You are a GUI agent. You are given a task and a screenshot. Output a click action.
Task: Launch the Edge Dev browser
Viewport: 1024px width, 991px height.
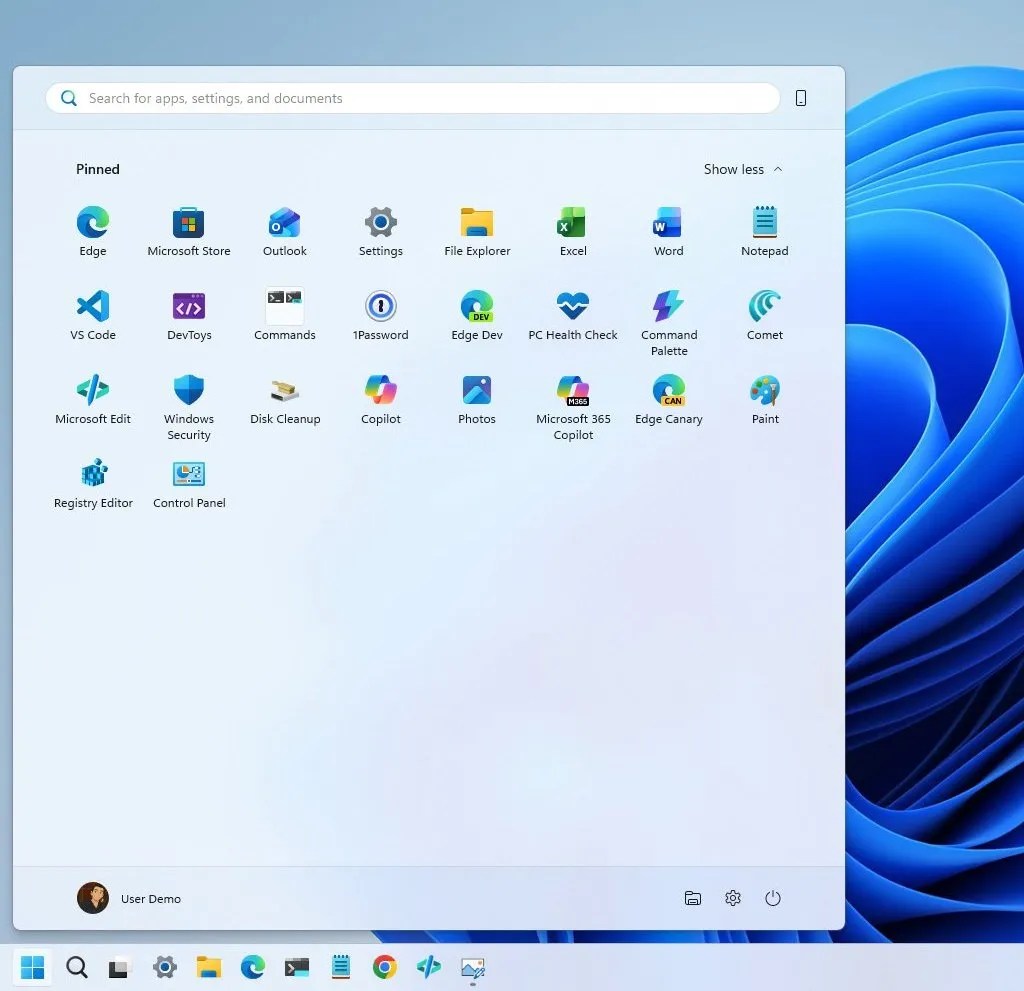[476, 306]
